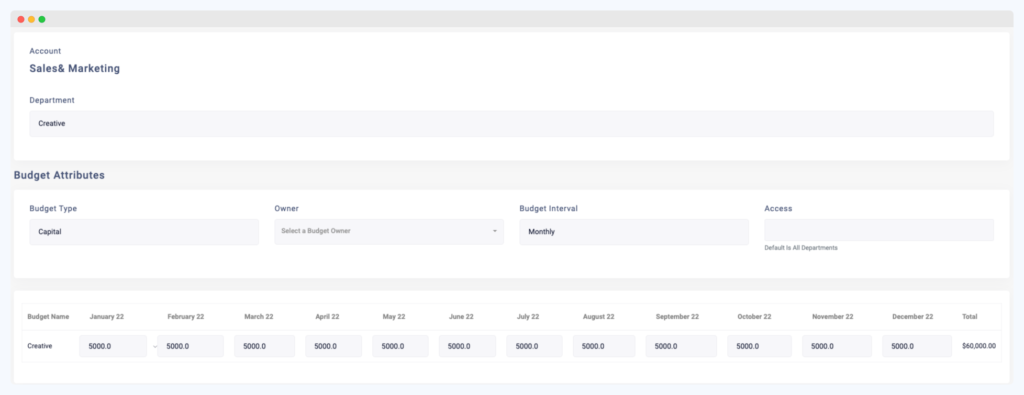1024x395 pixels.
Task: Click the Budget Type field showing Capital
Action: tap(144, 231)
